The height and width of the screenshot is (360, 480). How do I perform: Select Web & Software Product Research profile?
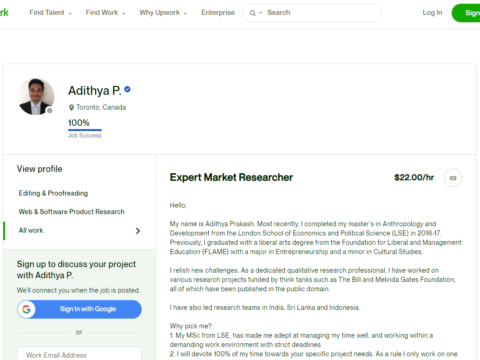coord(71,212)
